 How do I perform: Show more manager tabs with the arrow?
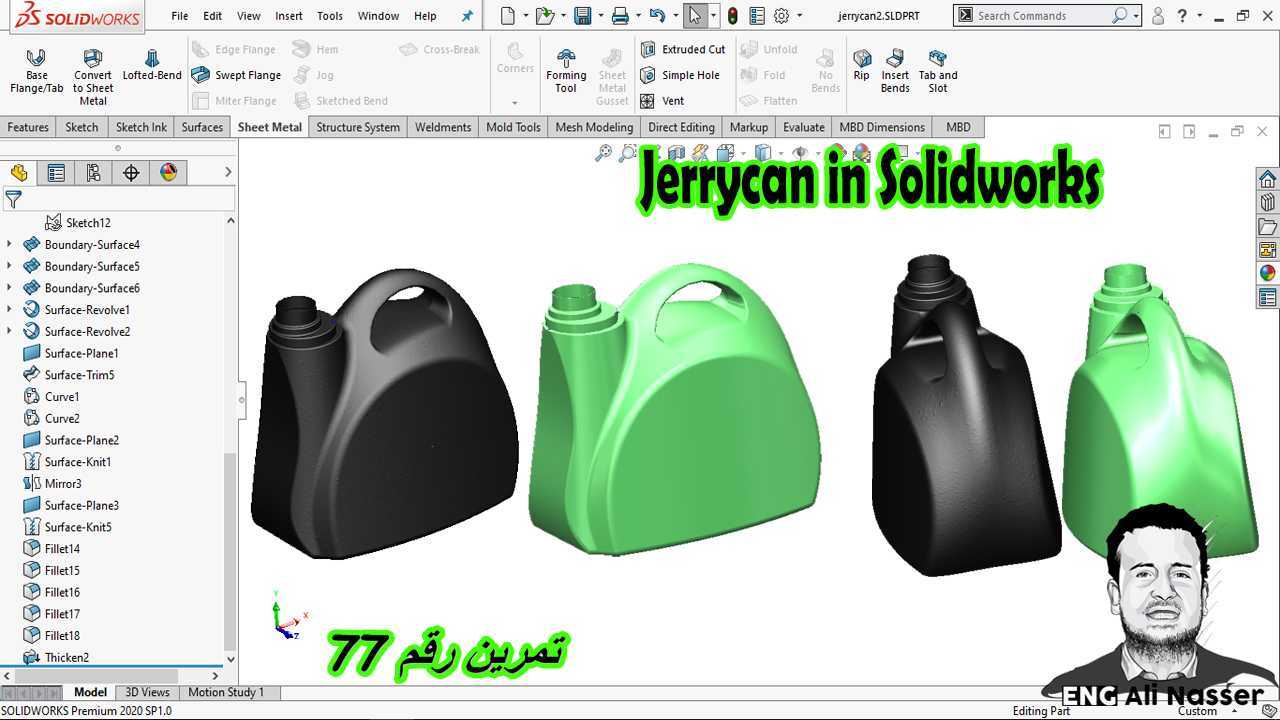point(227,173)
